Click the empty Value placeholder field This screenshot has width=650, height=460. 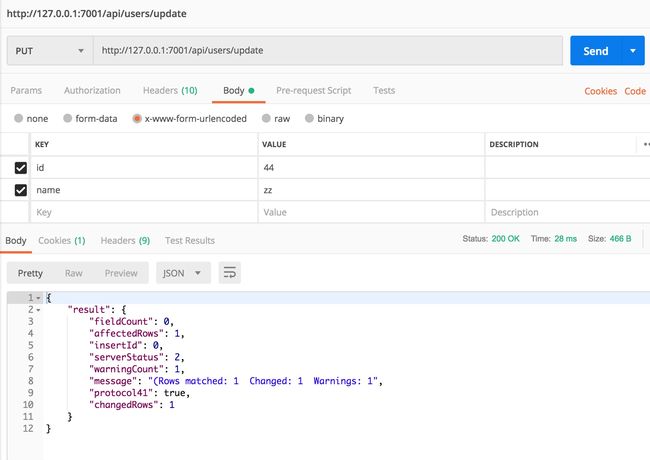tap(371, 212)
